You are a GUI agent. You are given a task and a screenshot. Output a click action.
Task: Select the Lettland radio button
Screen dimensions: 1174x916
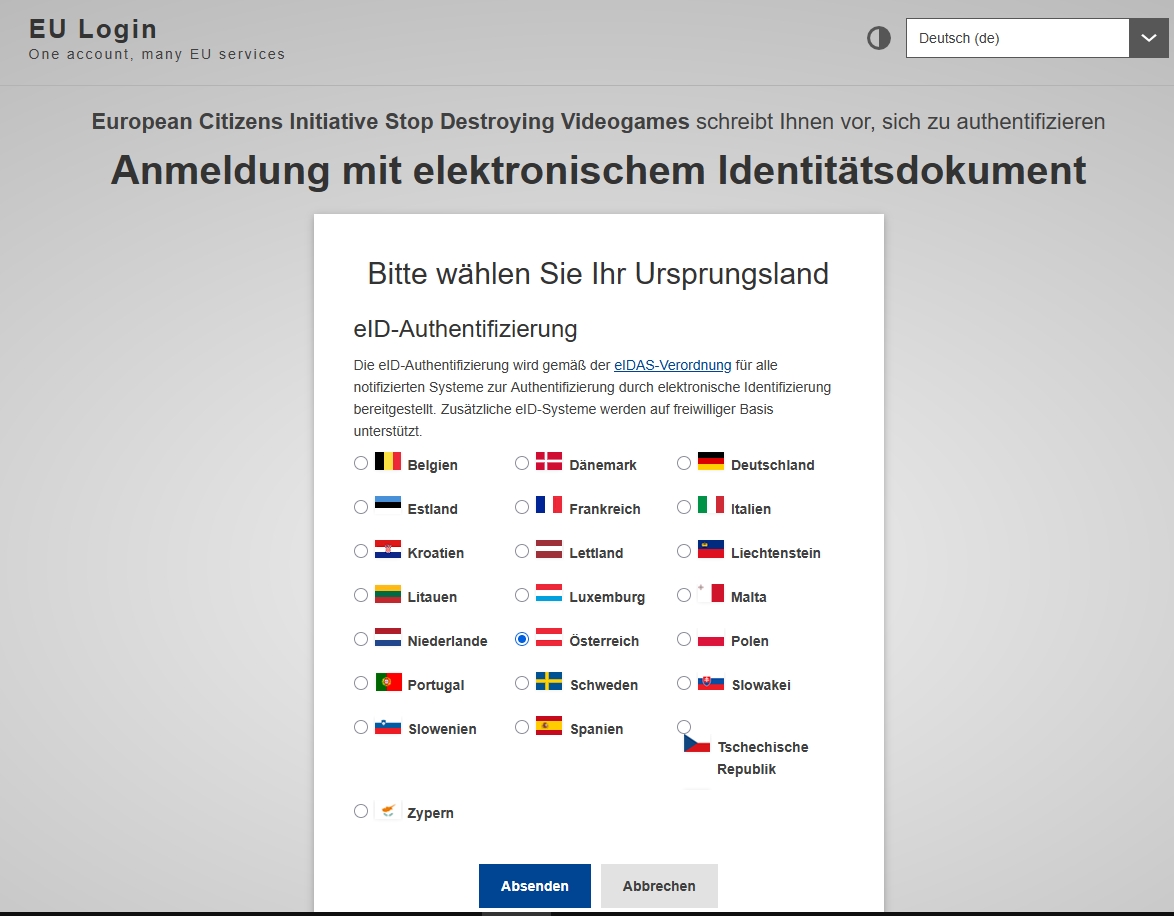pyautogui.click(x=522, y=551)
